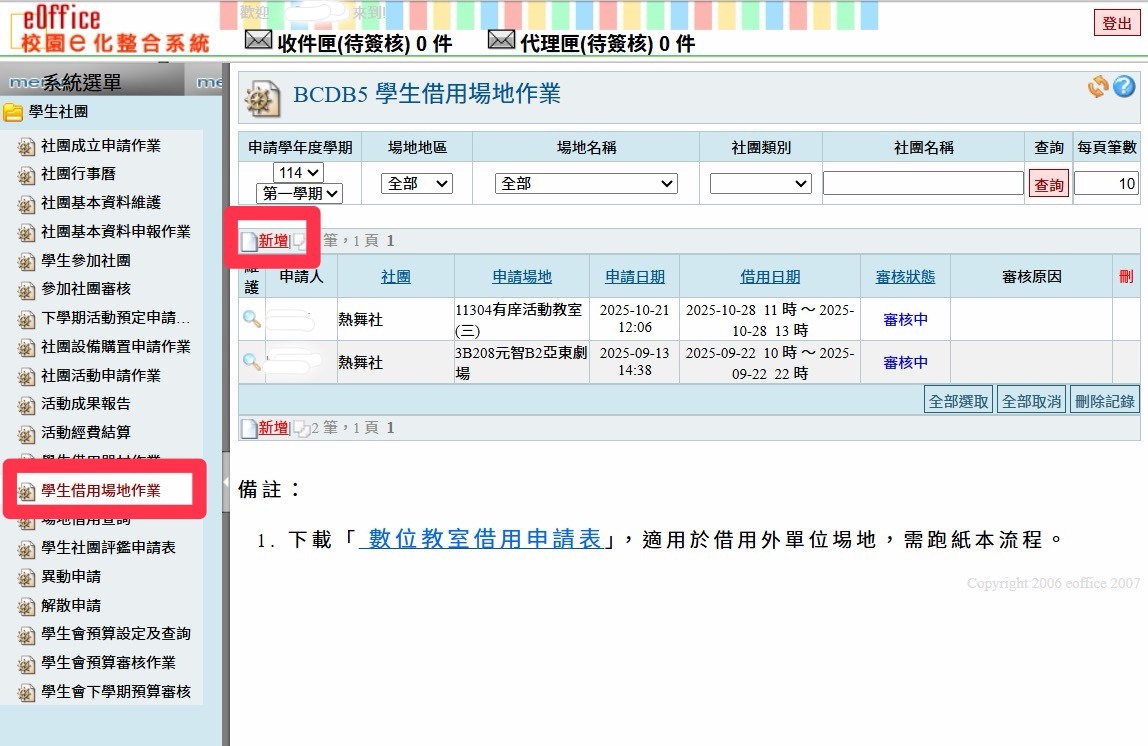Sort by the 審核狀態 column header
Image resolution: width=1148 pixels, height=746 pixels.
[x=906, y=277]
